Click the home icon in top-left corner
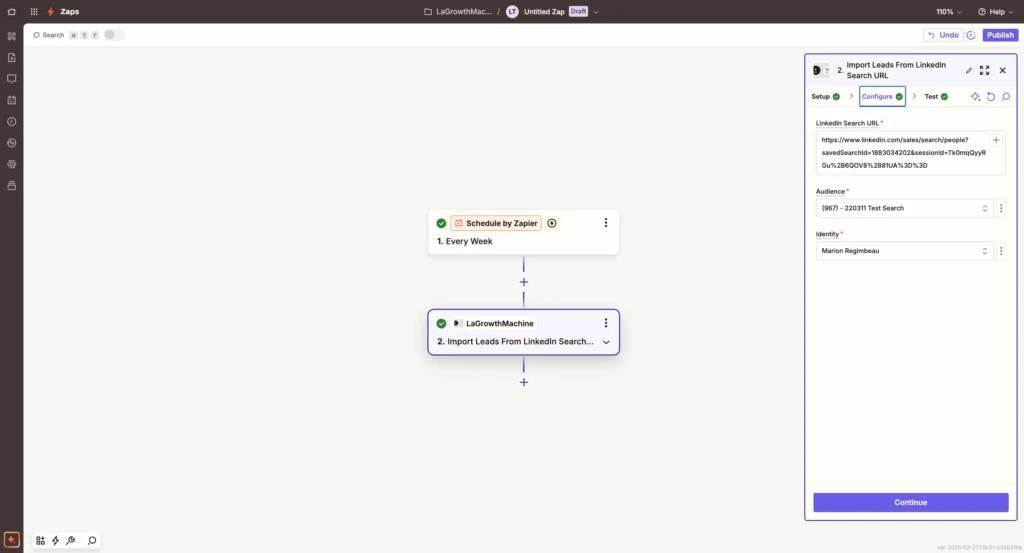 11,12
